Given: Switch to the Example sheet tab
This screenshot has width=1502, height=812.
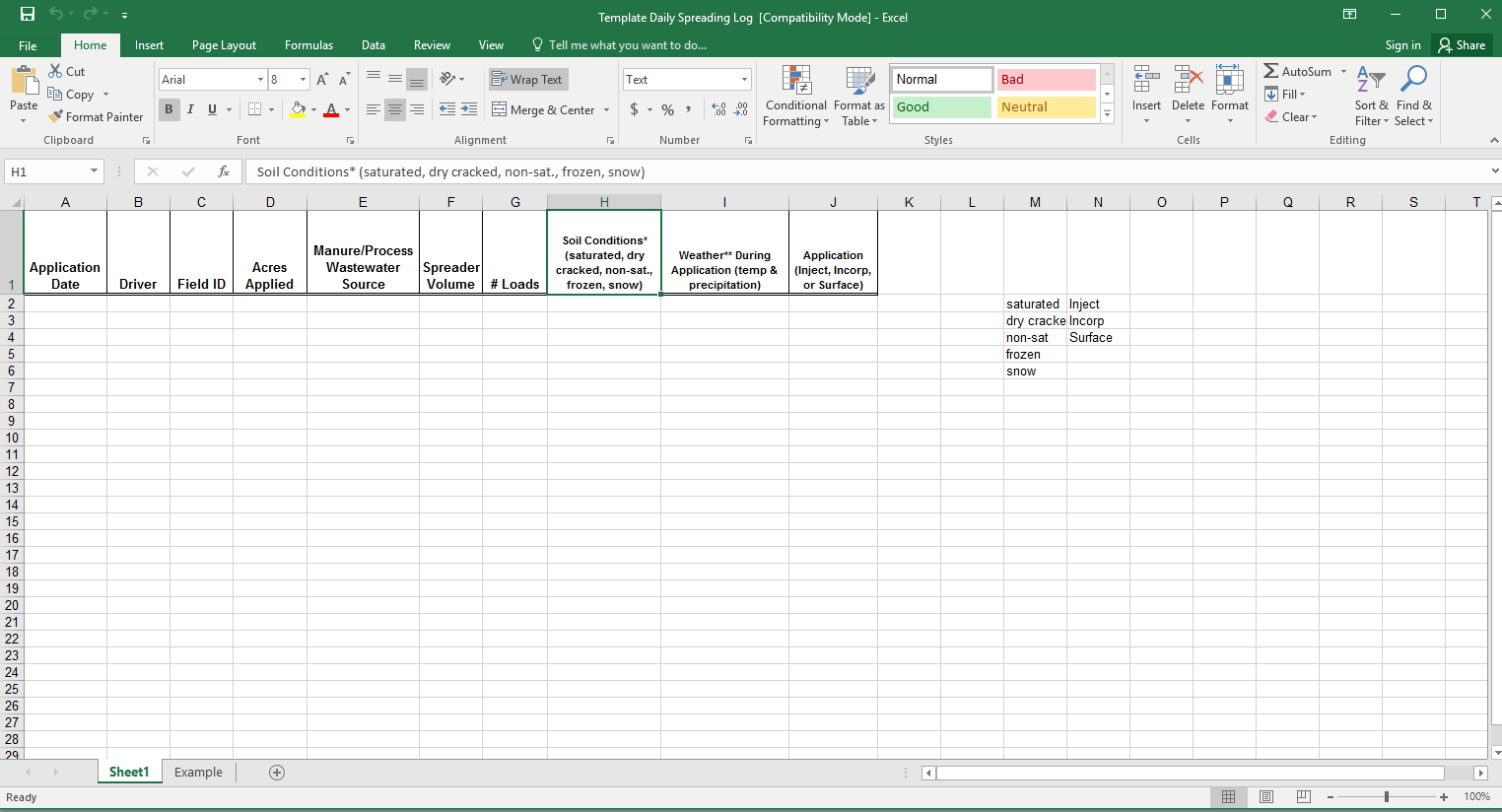Looking at the screenshot, I should 198,773.
